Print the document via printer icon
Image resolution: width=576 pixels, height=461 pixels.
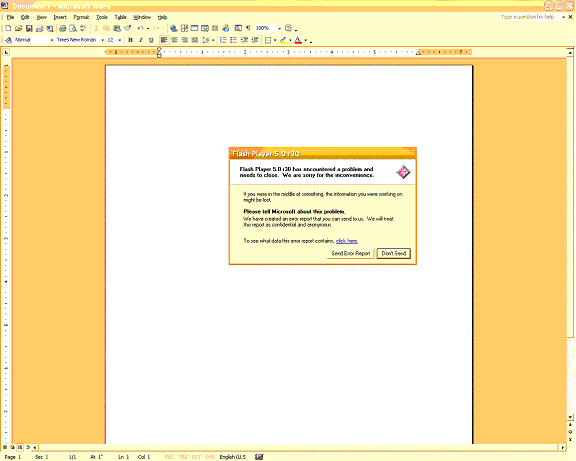(63, 28)
